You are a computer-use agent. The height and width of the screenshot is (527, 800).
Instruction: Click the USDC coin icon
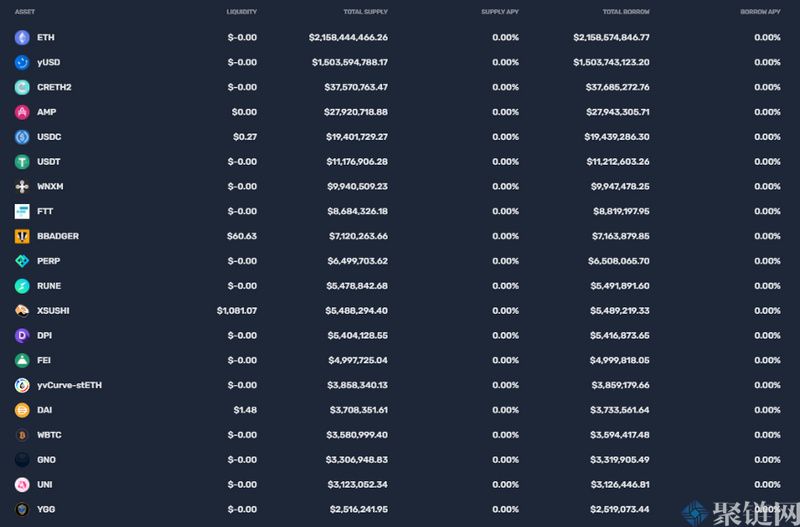(x=22, y=137)
